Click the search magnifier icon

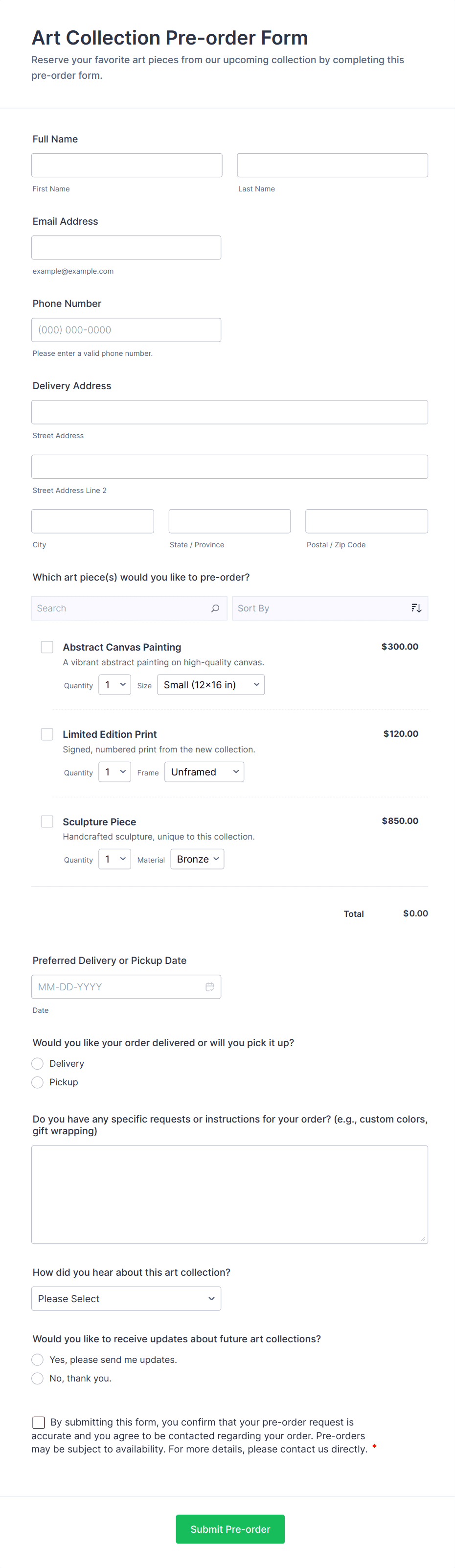coord(215,608)
